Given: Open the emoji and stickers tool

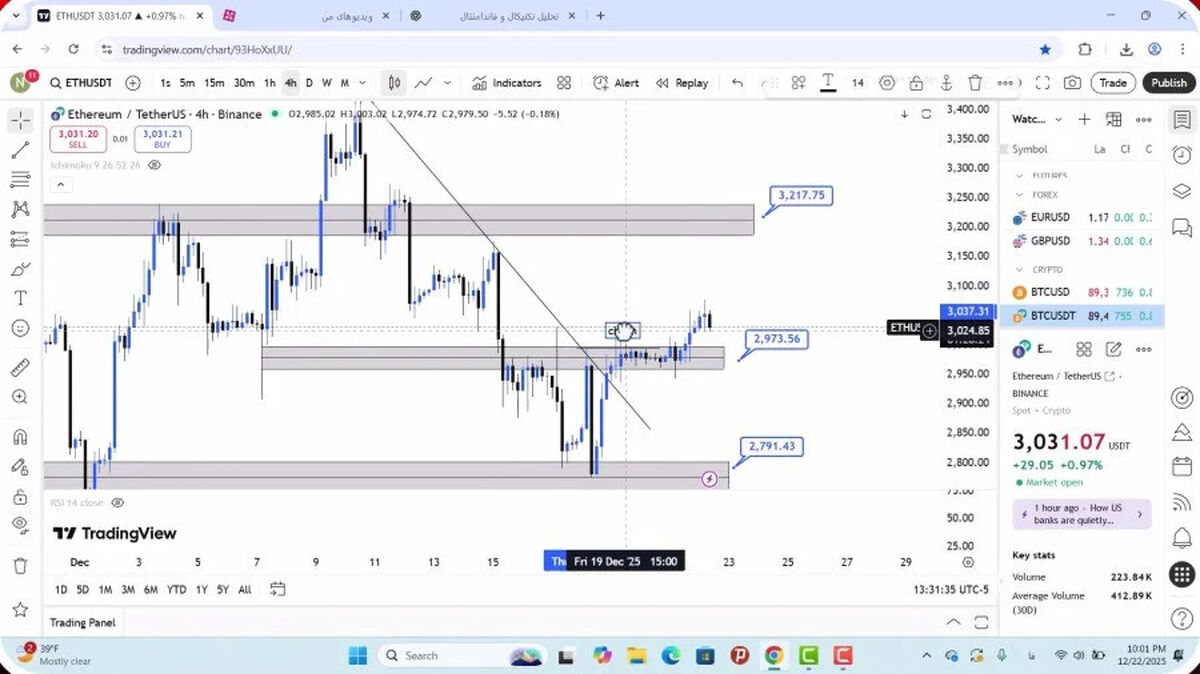Looking at the screenshot, I should 20,328.
